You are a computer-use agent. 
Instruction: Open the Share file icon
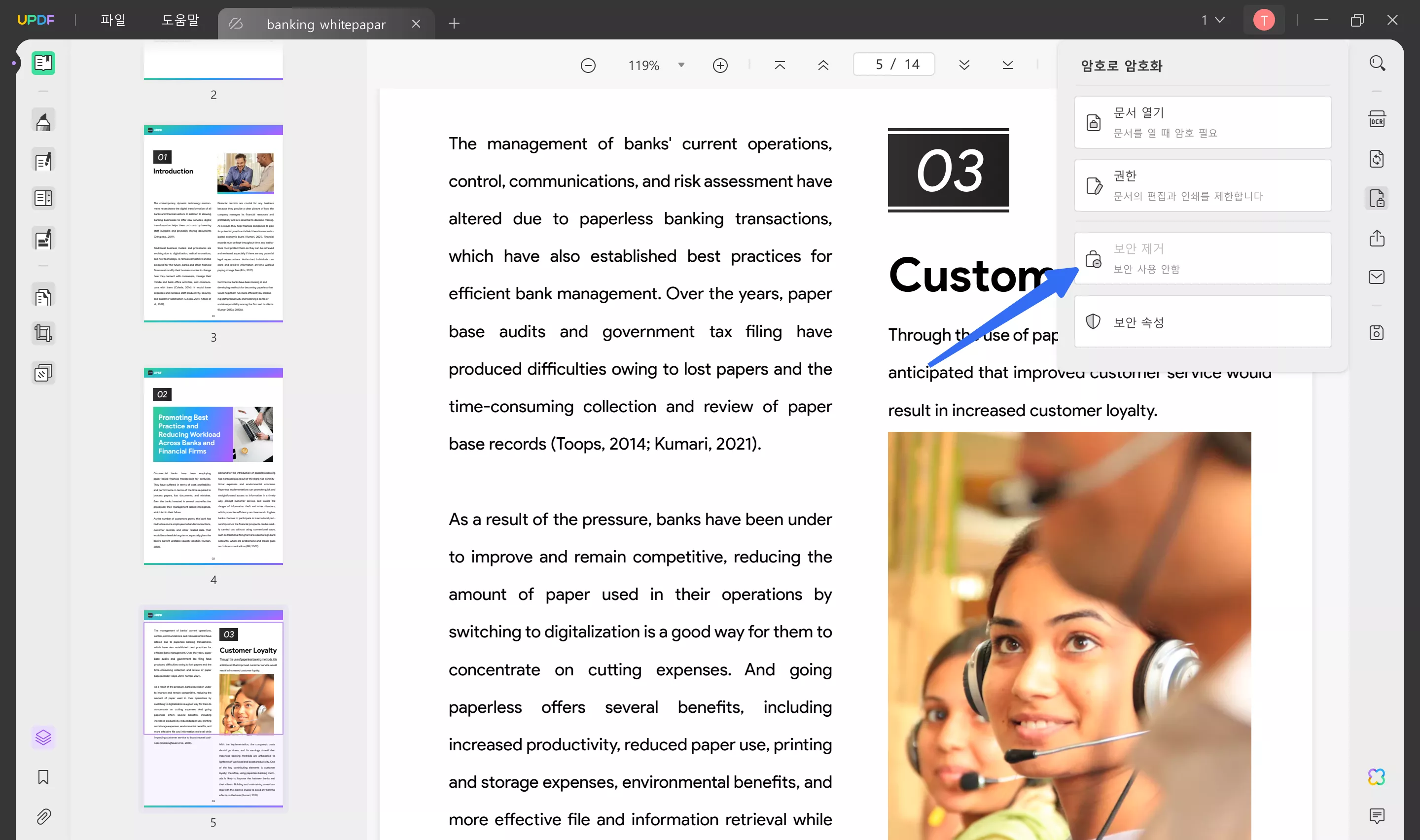(x=1377, y=238)
